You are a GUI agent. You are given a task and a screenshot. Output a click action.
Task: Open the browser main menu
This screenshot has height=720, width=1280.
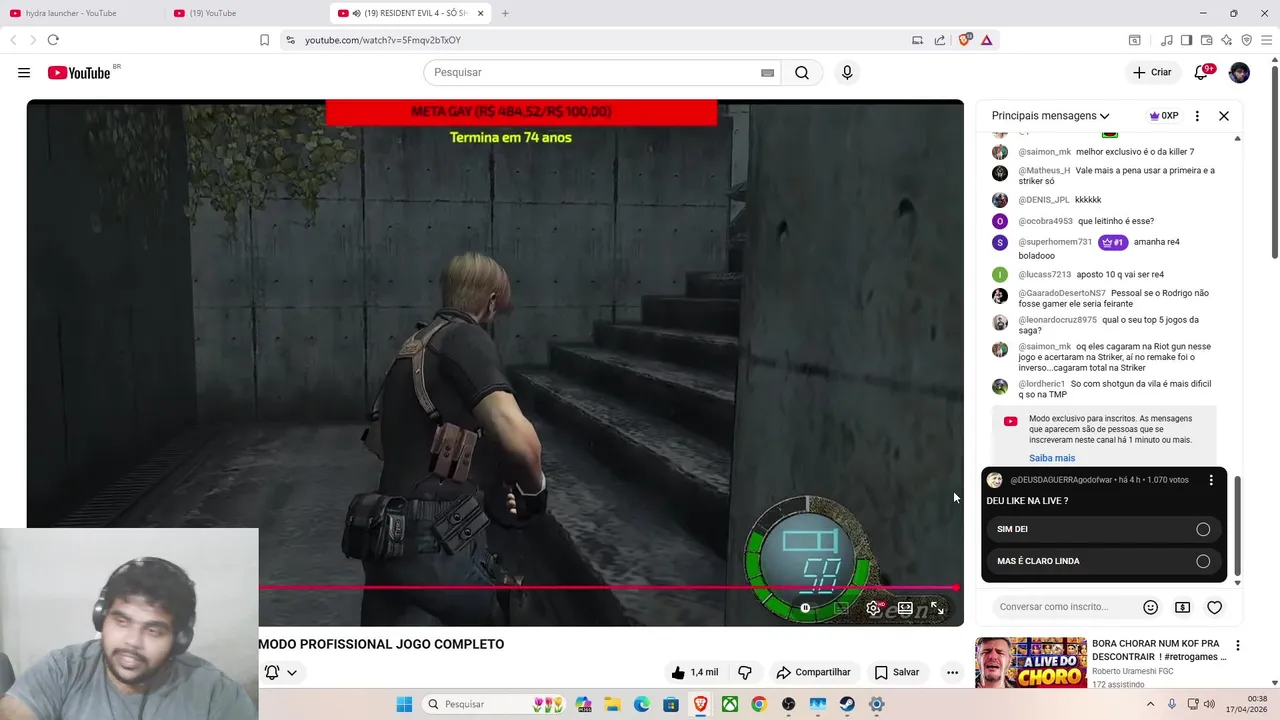(1267, 40)
